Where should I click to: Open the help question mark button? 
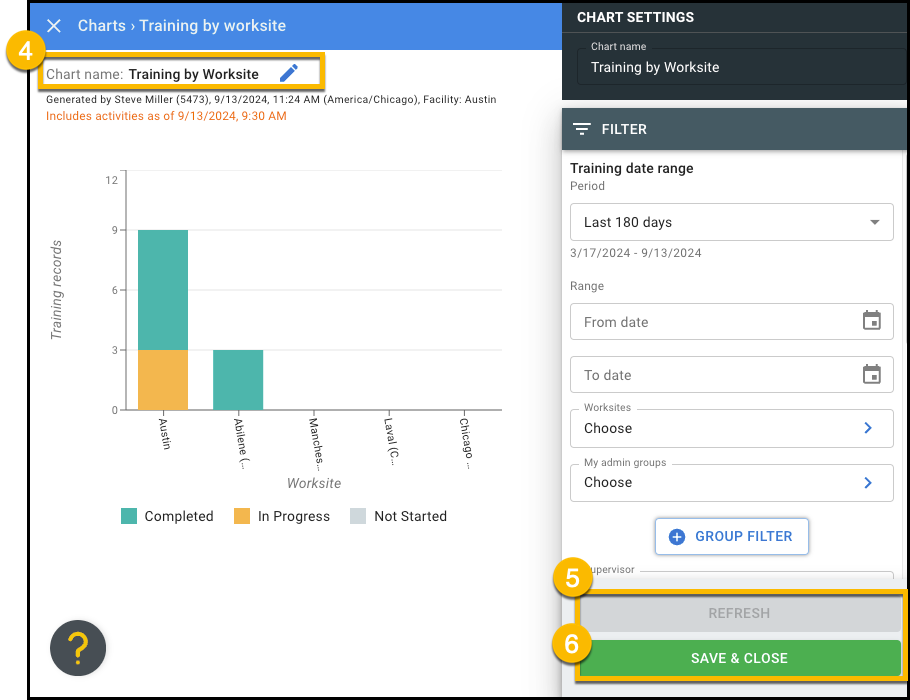(x=78, y=648)
